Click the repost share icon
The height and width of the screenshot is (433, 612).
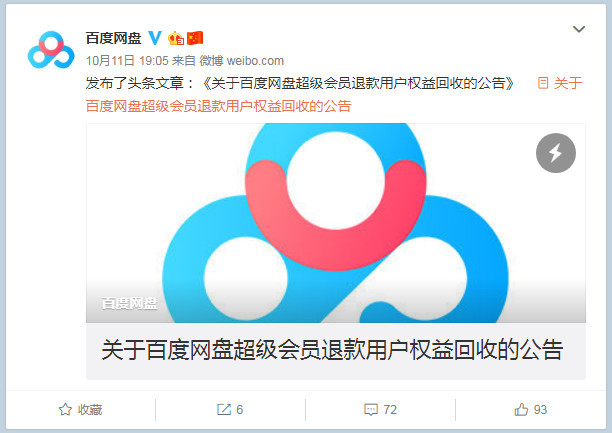(x=224, y=409)
